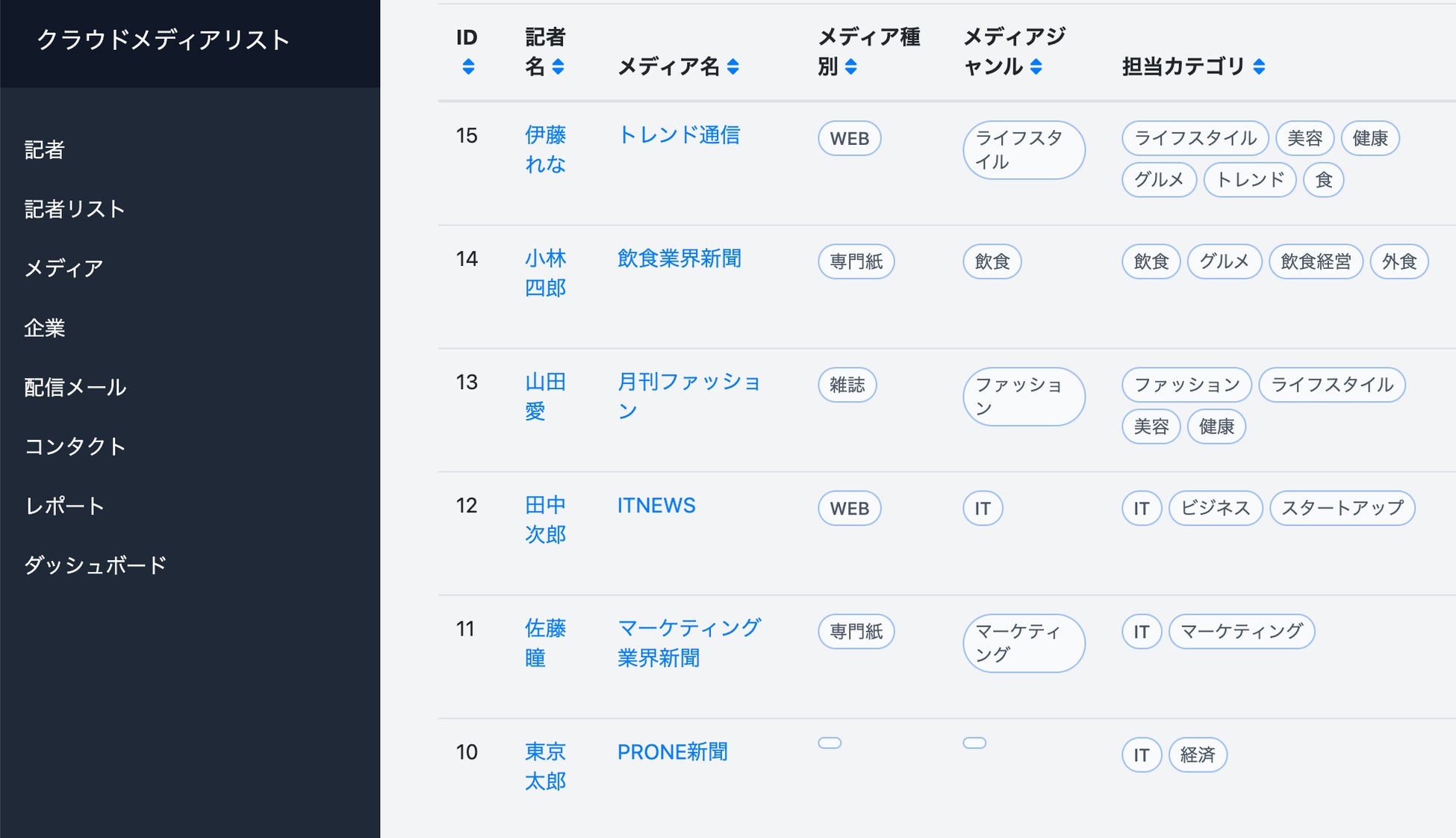Select the 飲食経営 category tag
The image size is (1456, 838).
[x=1315, y=262]
